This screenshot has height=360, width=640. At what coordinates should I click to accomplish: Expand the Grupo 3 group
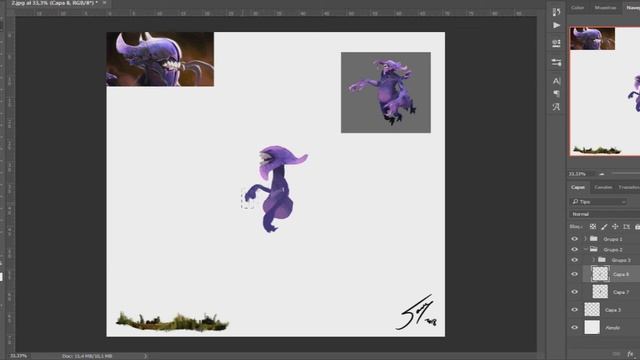[593, 260]
